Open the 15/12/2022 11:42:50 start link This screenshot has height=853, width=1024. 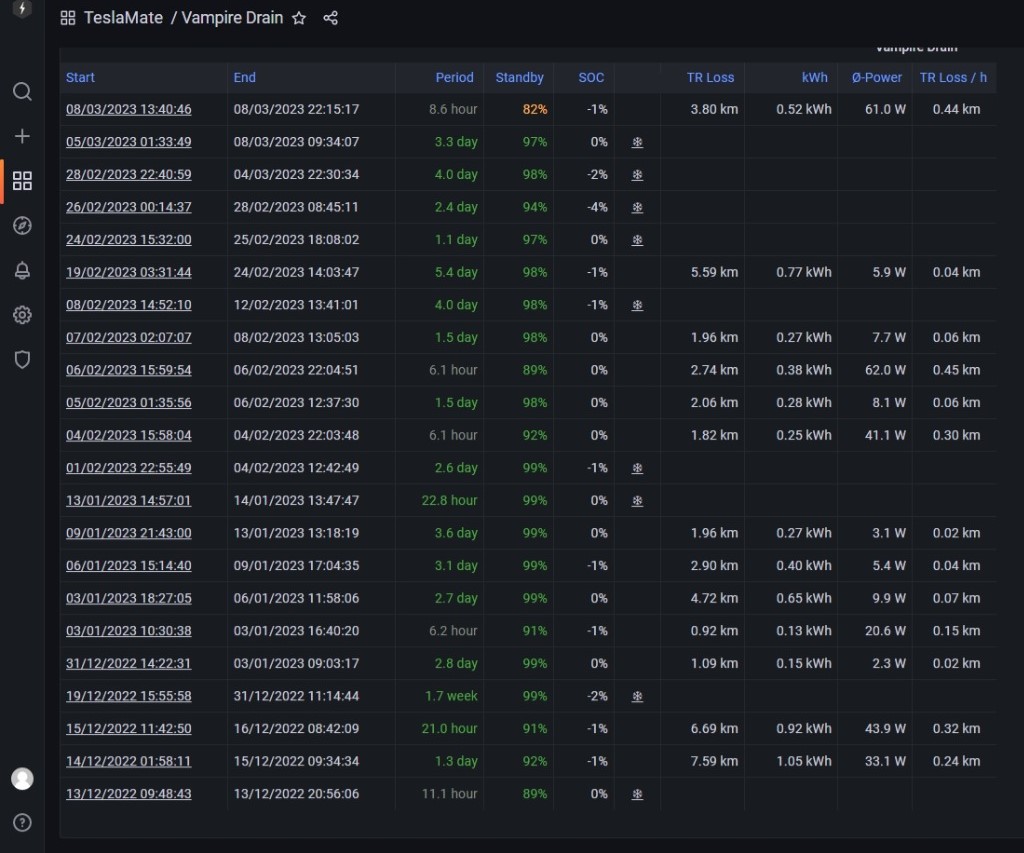click(x=129, y=729)
